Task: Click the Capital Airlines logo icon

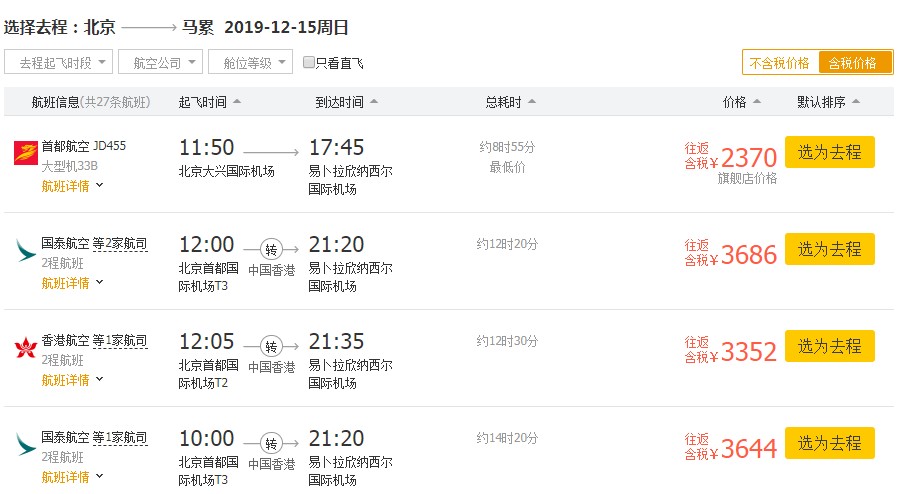Action: tap(25, 152)
